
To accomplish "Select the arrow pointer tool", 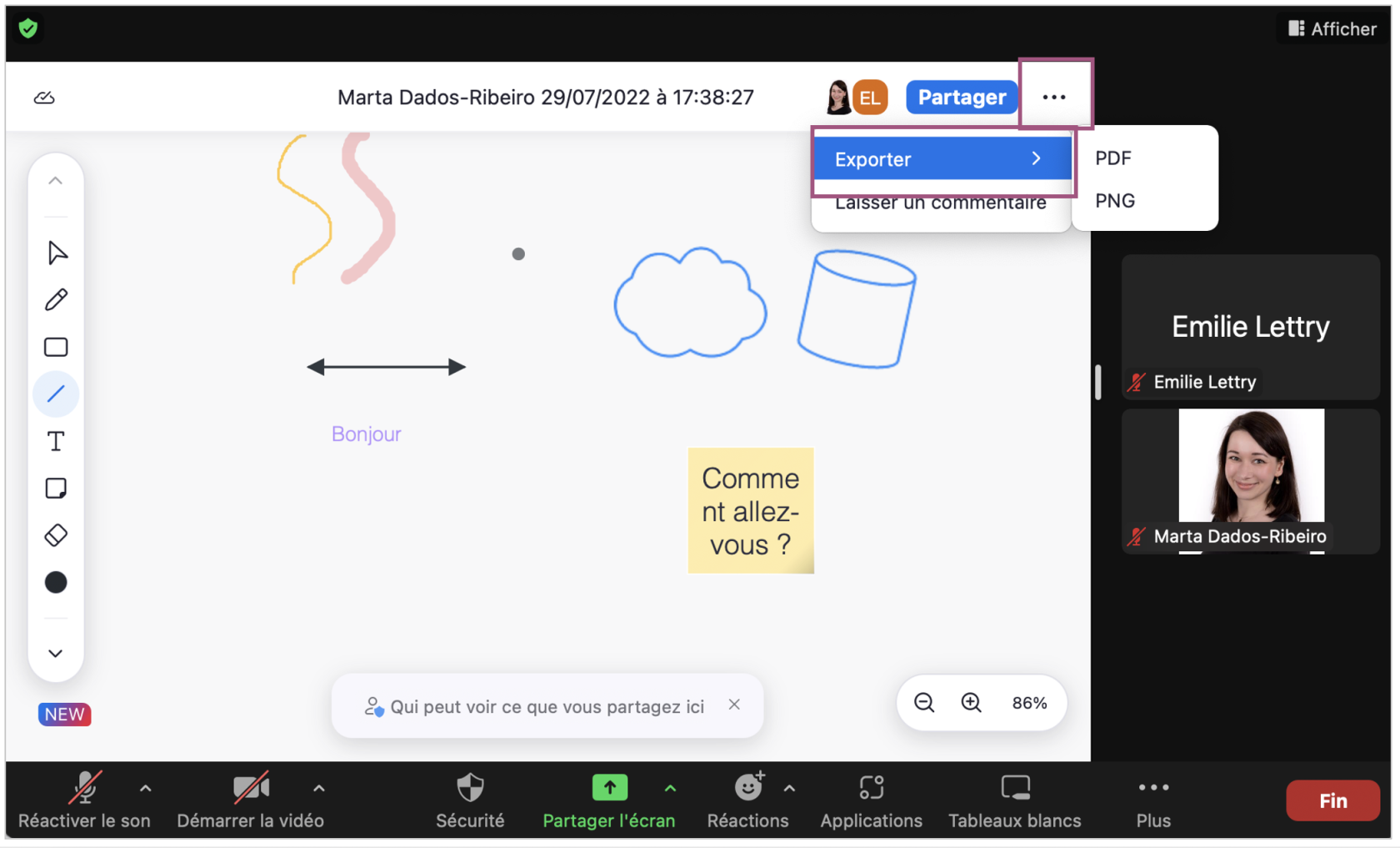I will [56, 253].
